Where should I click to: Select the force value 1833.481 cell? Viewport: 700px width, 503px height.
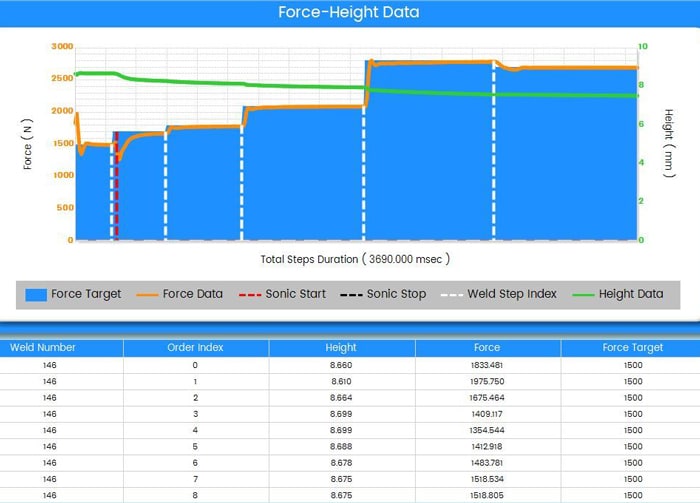487,365
